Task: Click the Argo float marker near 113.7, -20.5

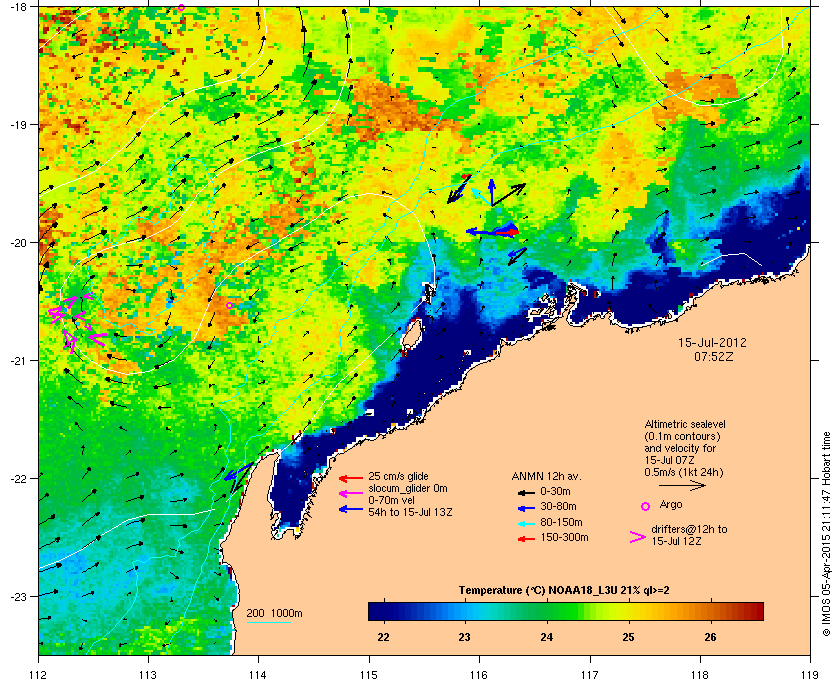Action: pyautogui.click(x=229, y=305)
